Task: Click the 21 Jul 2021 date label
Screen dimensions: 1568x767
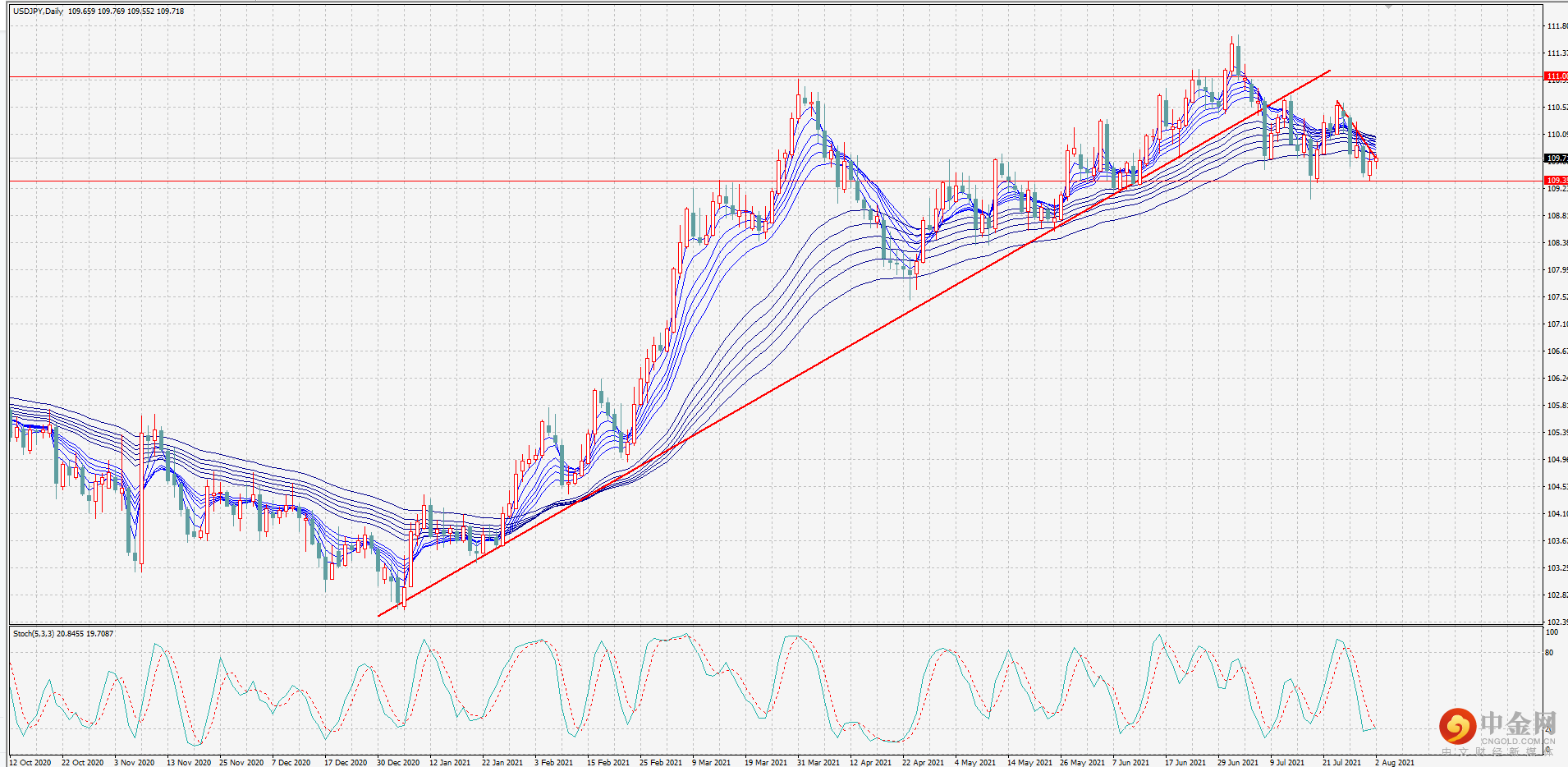Action: click(x=1342, y=762)
